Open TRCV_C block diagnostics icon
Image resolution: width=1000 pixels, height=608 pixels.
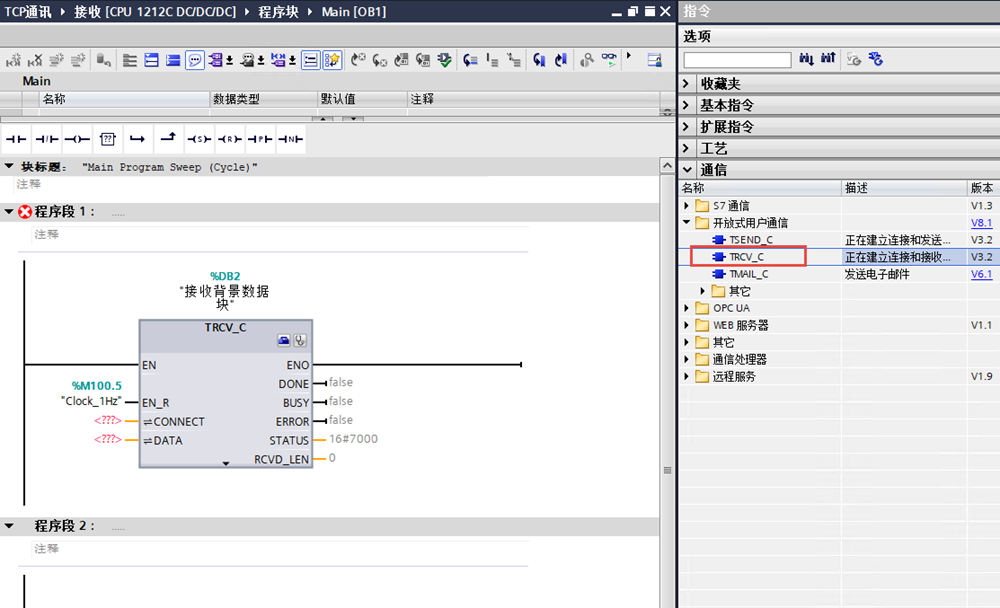click(299, 341)
